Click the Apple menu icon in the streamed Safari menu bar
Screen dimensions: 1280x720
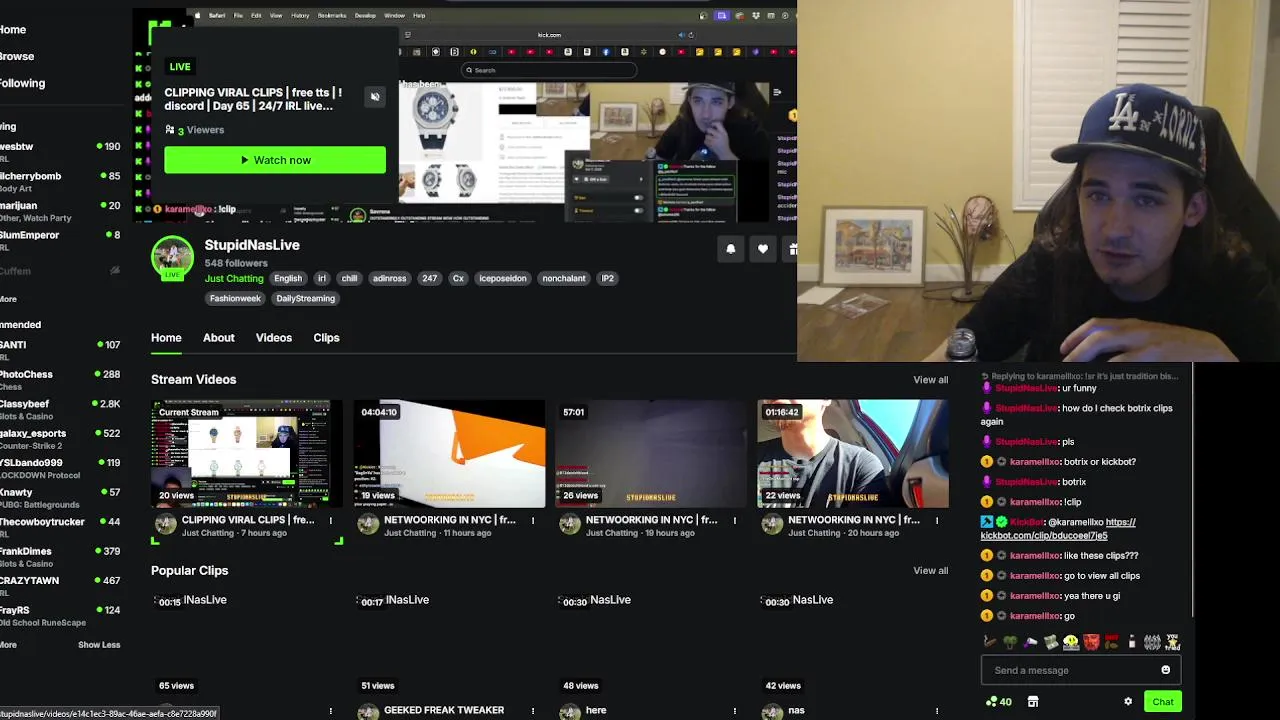[197, 15]
